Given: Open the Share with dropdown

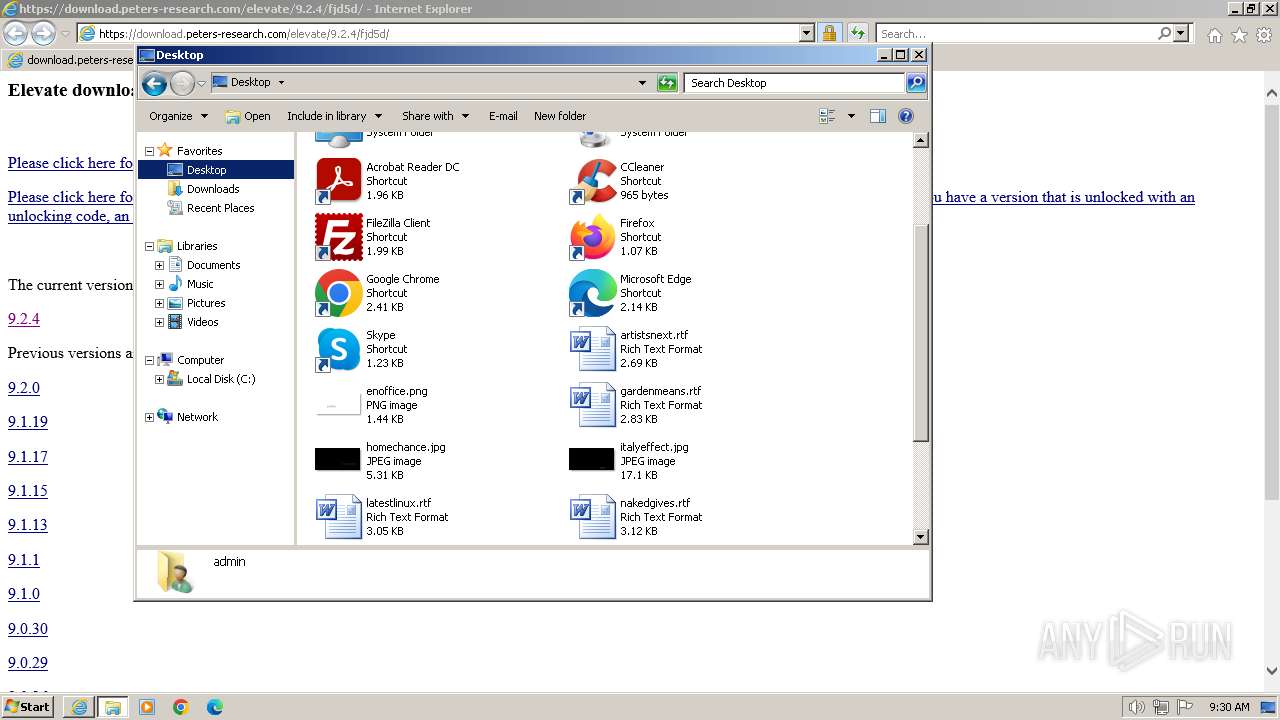Looking at the screenshot, I should [x=435, y=116].
